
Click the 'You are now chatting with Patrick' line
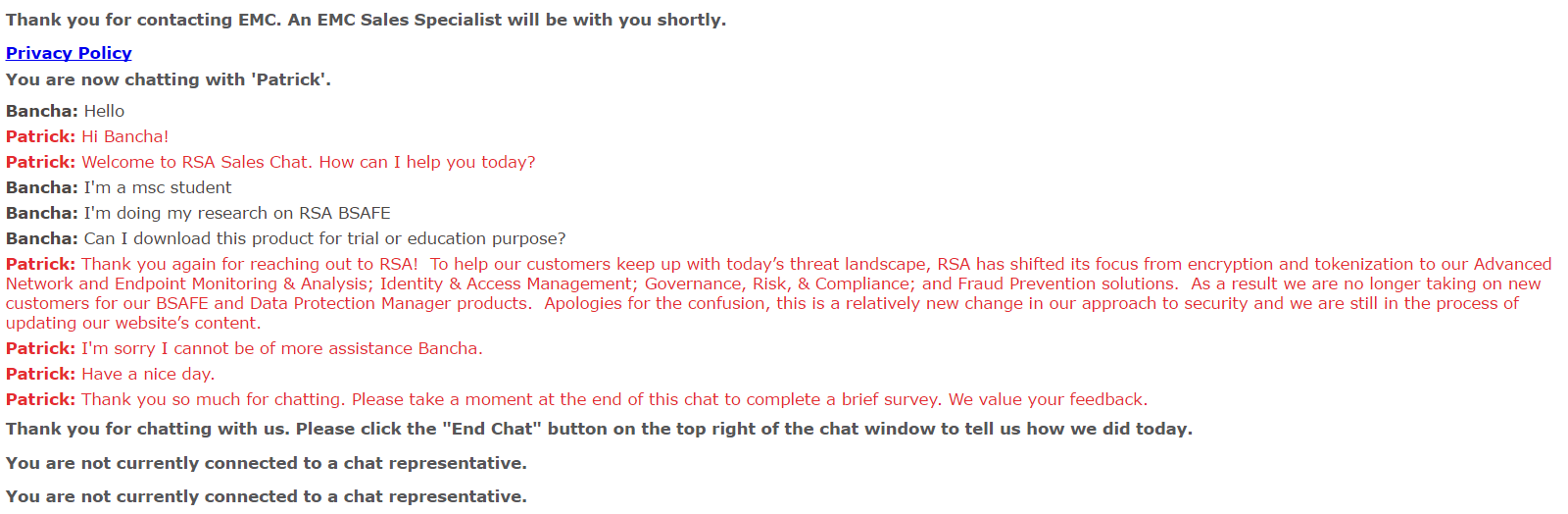(168, 79)
